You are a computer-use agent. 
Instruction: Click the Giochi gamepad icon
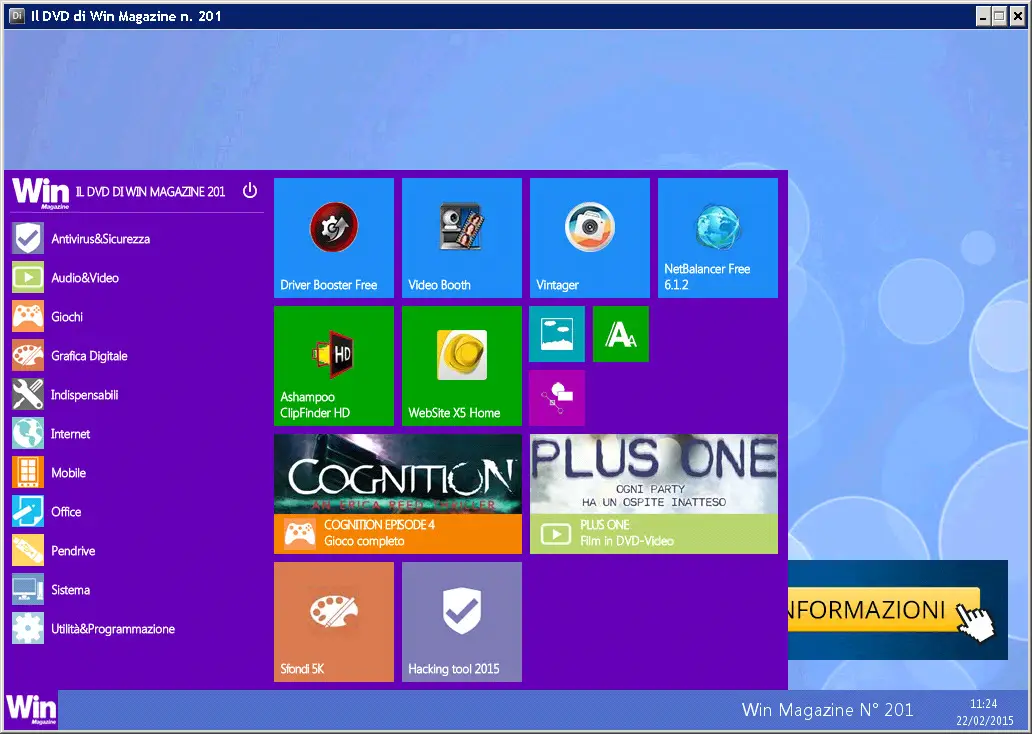coord(28,317)
